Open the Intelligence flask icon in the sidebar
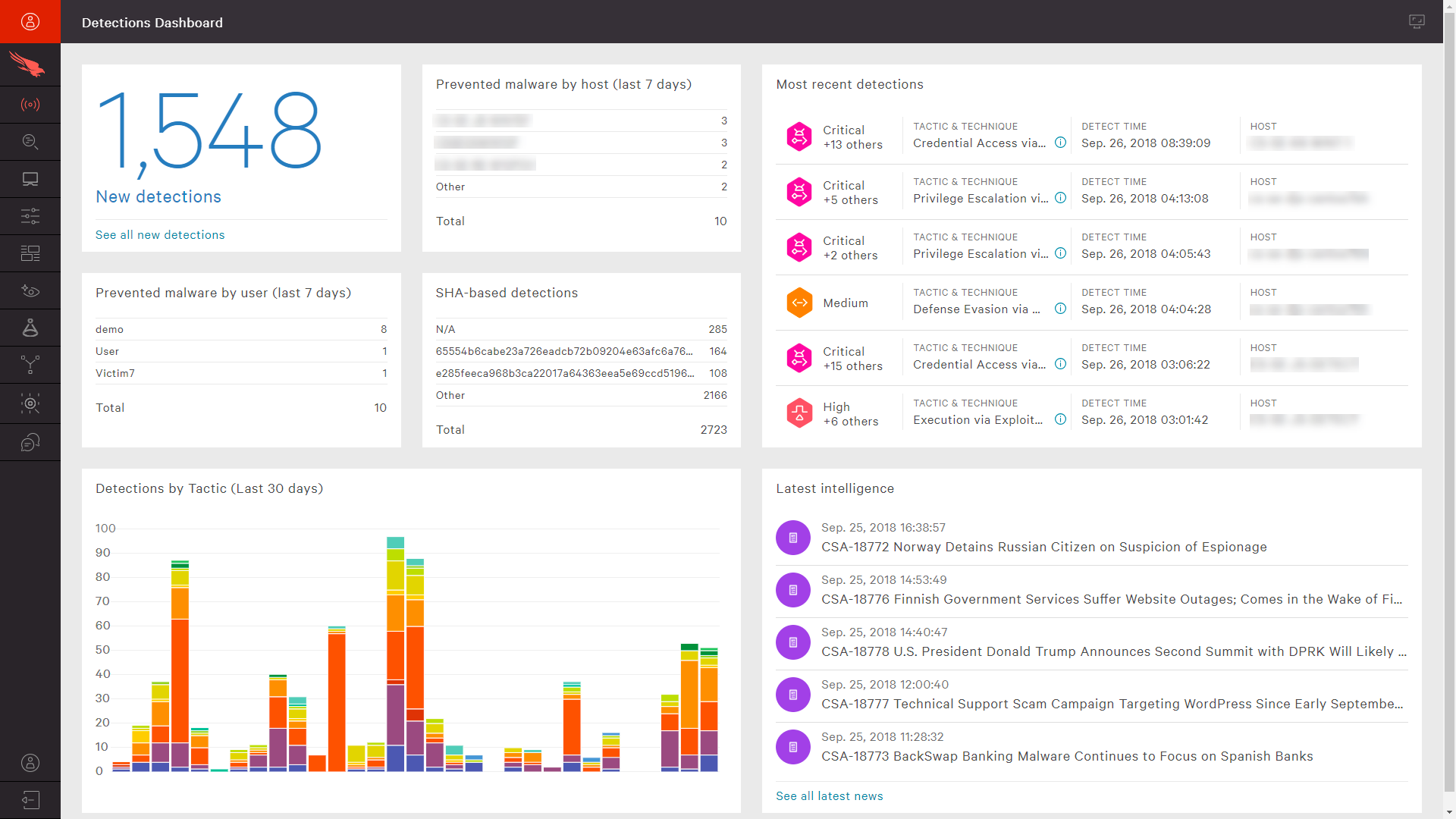The image size is (1456, 819). tap(30, 328)
